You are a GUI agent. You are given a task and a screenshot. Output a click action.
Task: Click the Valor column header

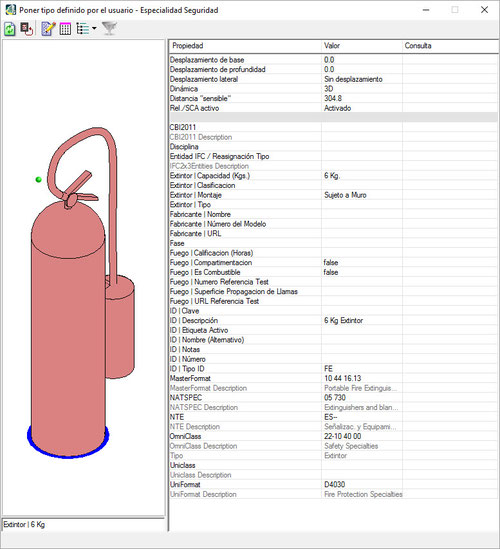click(x=362, y=46)
